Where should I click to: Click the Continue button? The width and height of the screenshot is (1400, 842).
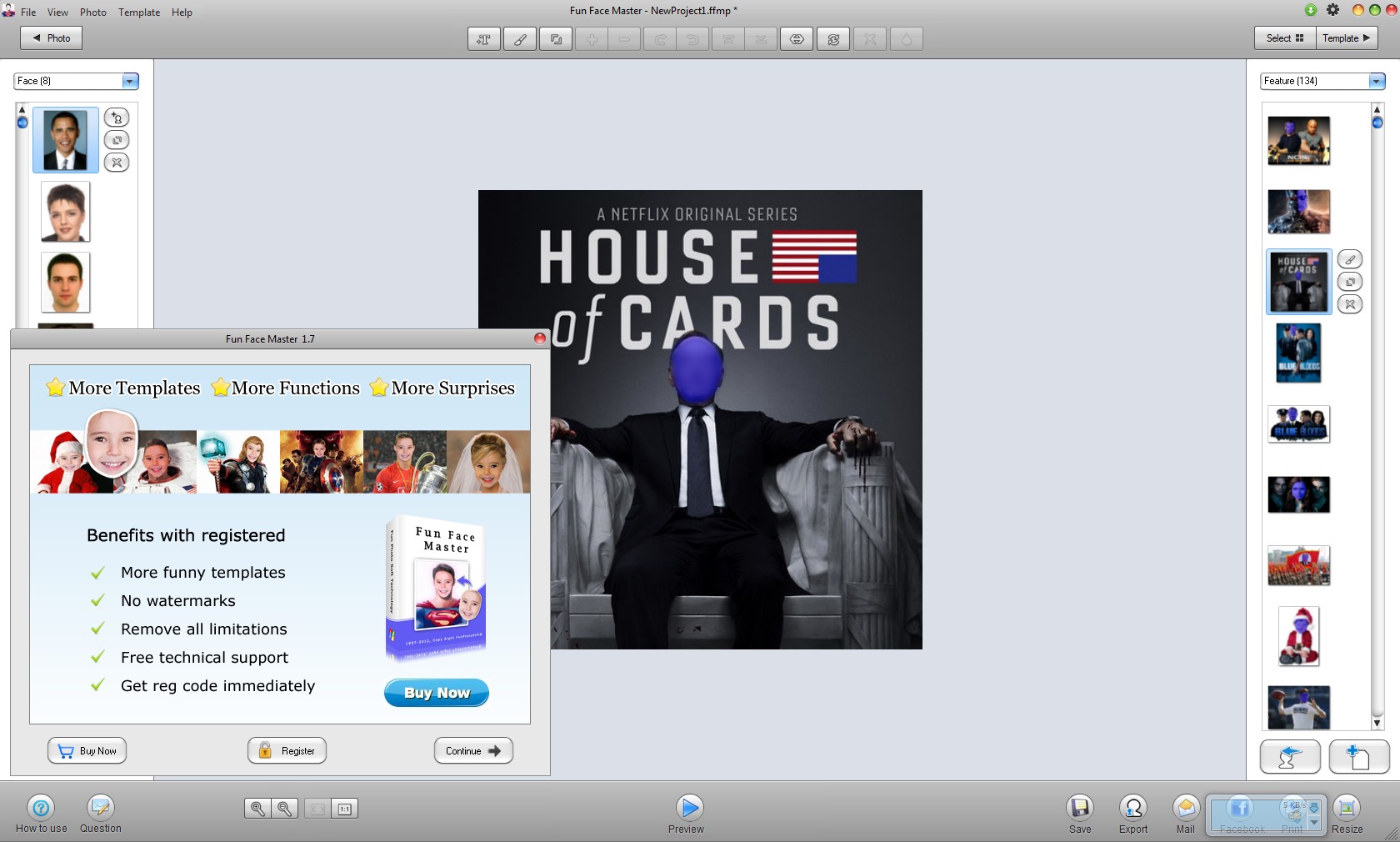tap(473, 751)
